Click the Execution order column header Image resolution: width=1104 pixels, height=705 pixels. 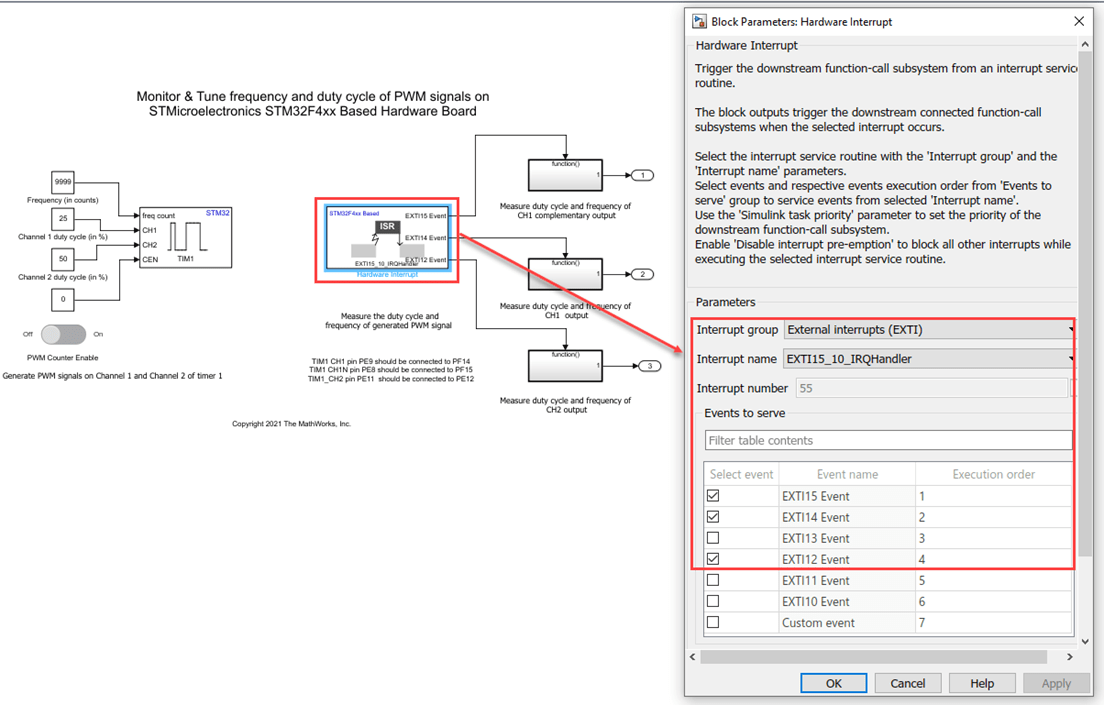(993, 474)
